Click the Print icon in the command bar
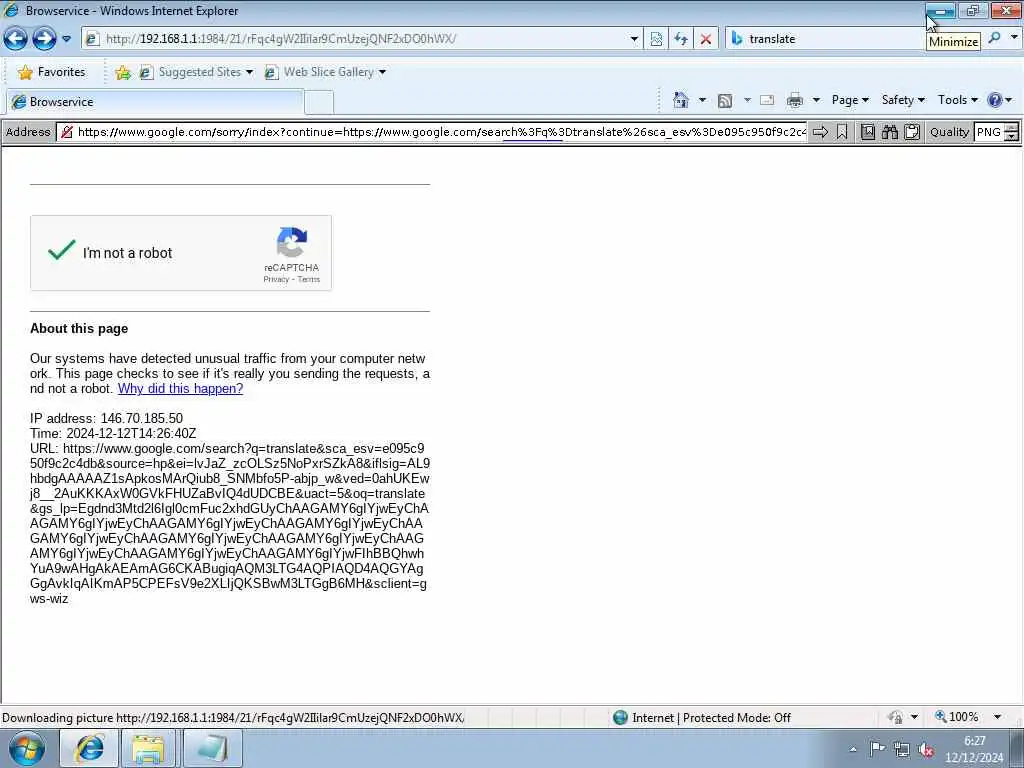 click(x=795, y=100)
